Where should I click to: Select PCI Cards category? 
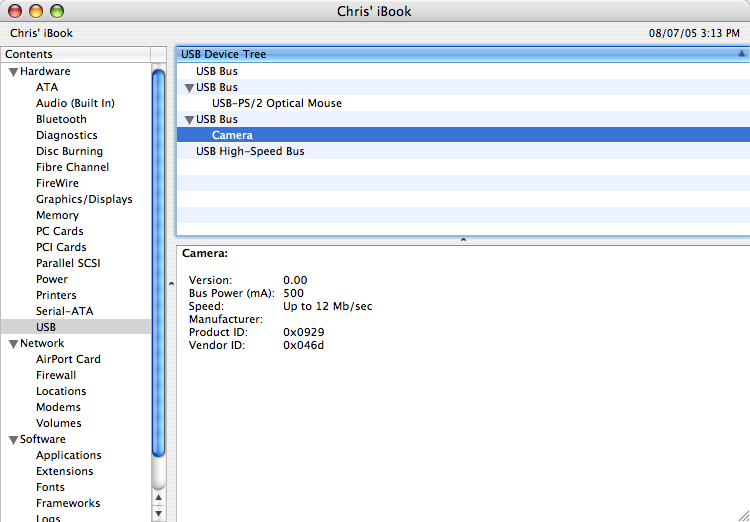click(61, 247)
